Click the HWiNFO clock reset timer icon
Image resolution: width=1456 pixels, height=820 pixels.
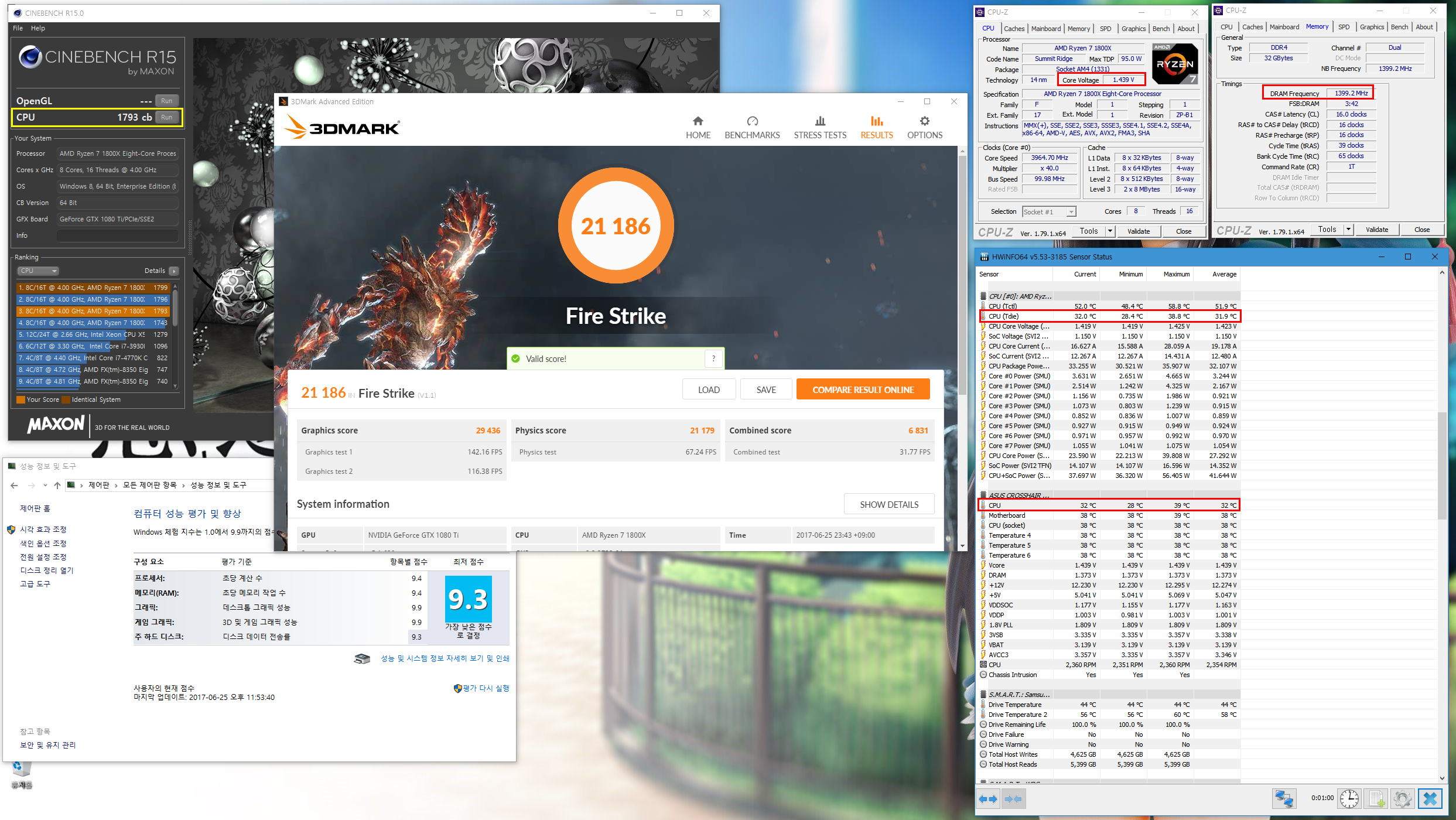(1349, 799)
